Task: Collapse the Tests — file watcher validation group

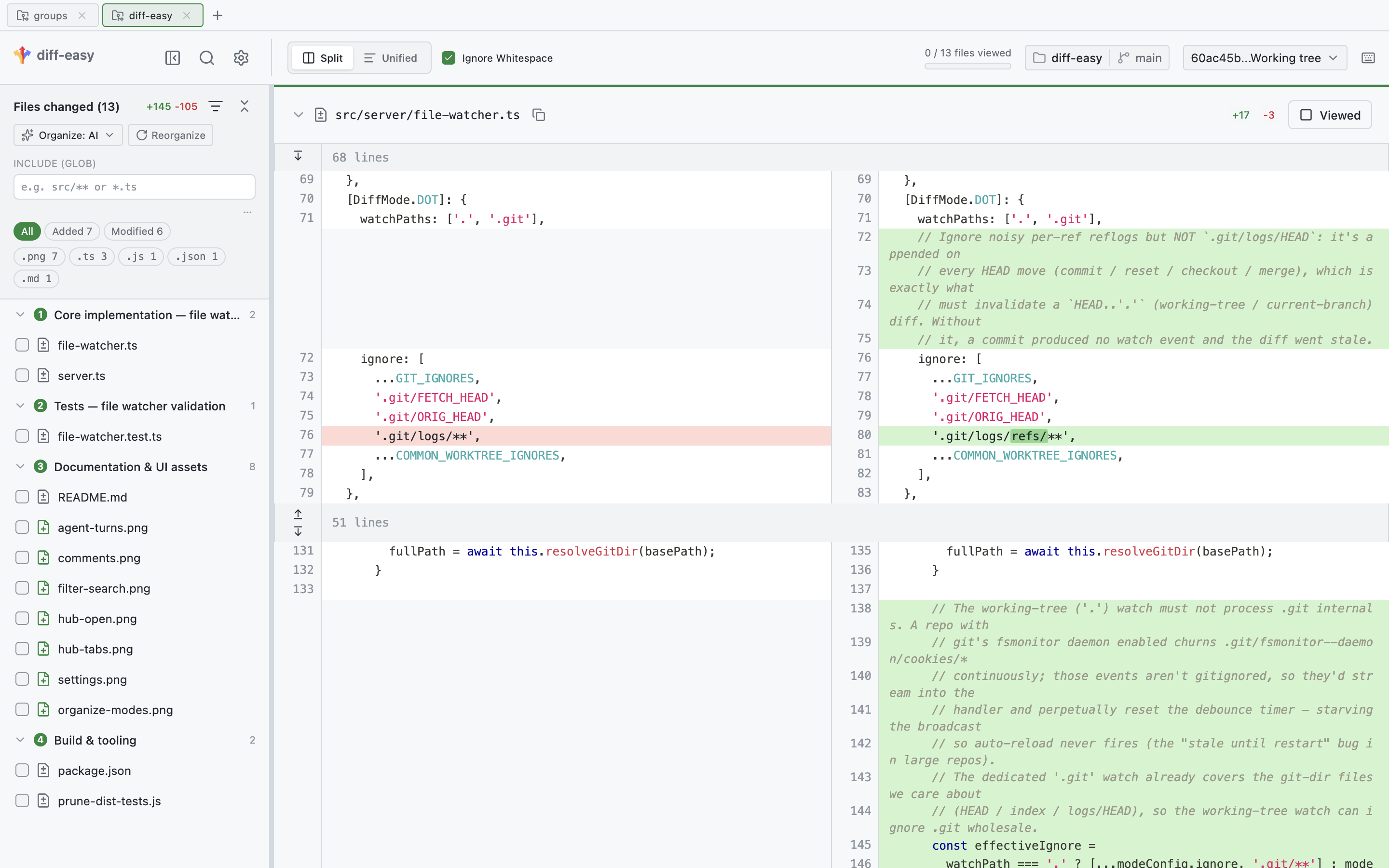Action: pos(20,406)
